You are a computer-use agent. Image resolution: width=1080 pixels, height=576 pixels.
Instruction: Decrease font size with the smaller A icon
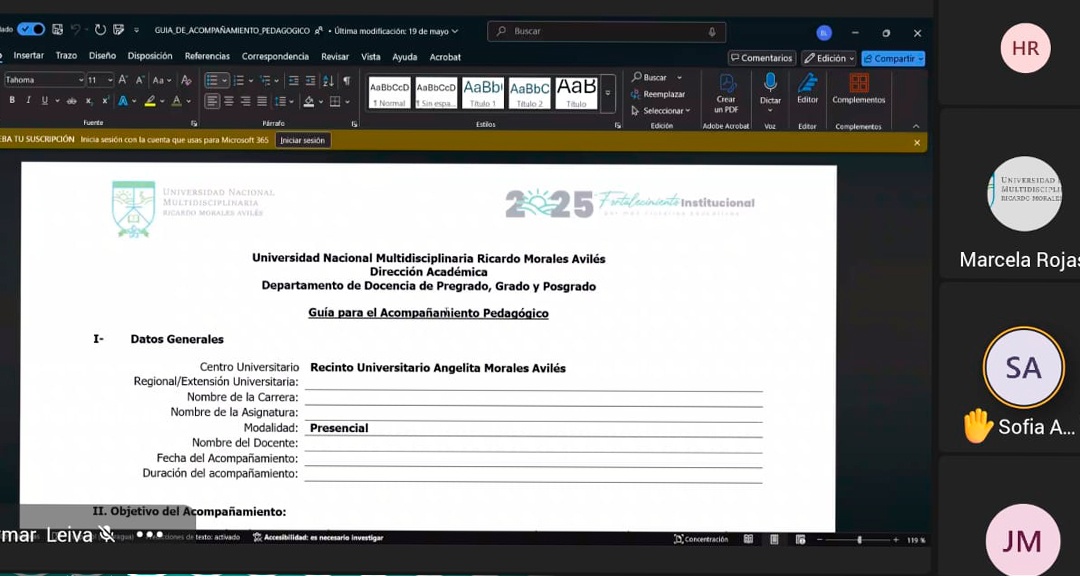(140, 80)
